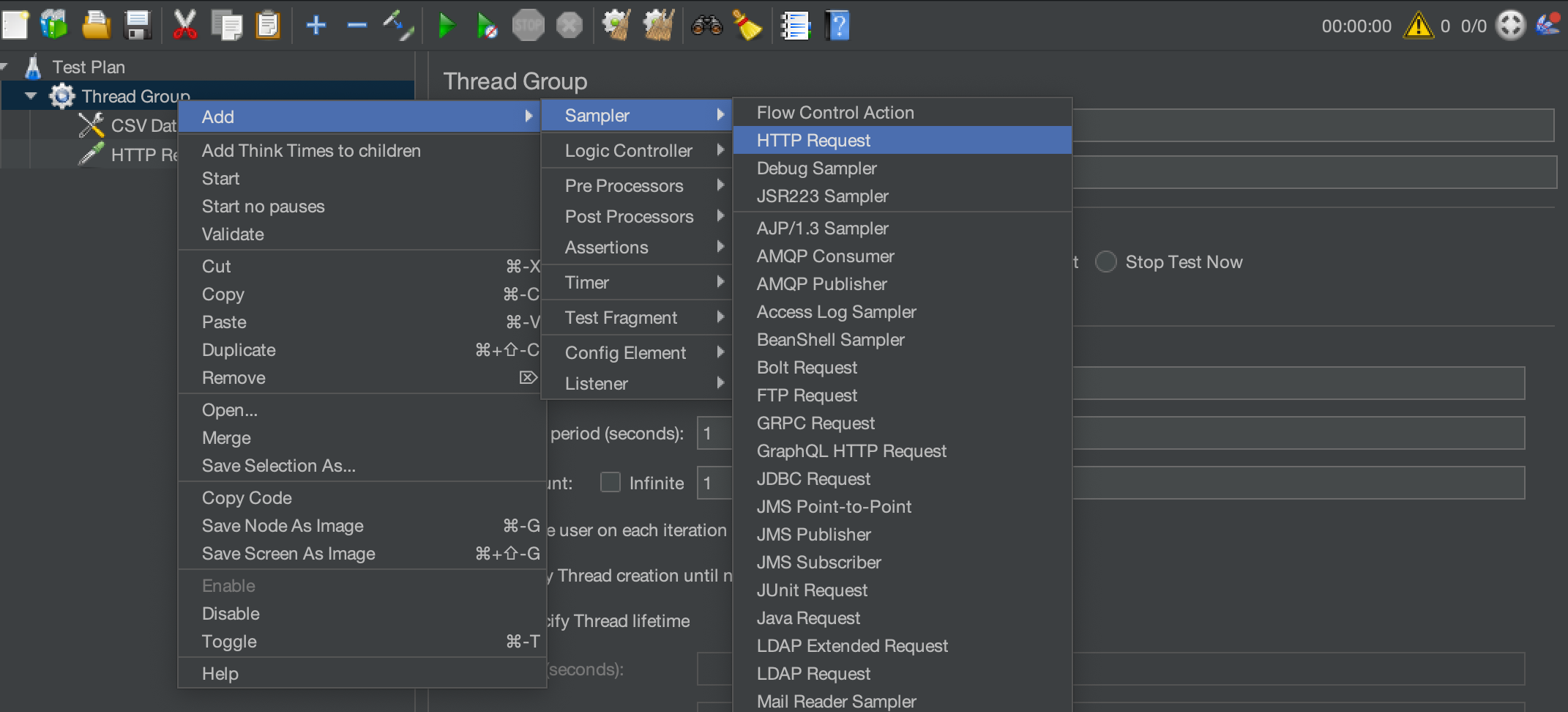The image size is (1568, 712).
Task: Choose BeanShell Sampler
Action: 903,339
